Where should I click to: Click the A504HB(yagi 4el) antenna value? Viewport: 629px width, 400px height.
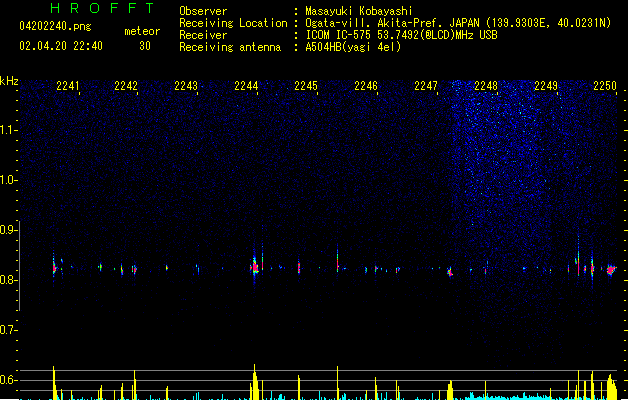[x=353, y=47]
